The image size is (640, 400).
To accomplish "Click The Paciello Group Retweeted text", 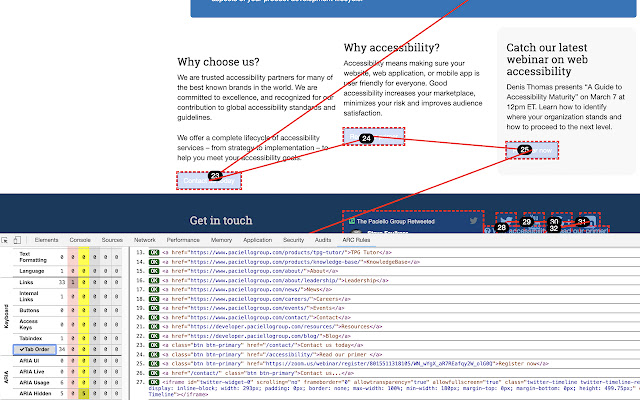I will [396, 221].
